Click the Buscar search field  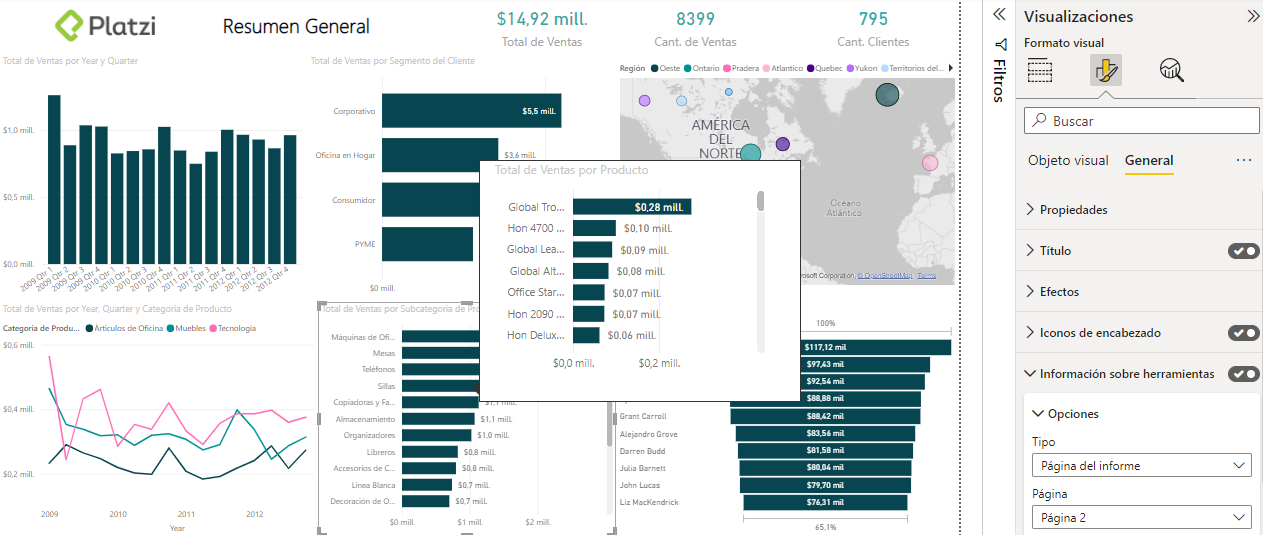[x=1142, y=121]
